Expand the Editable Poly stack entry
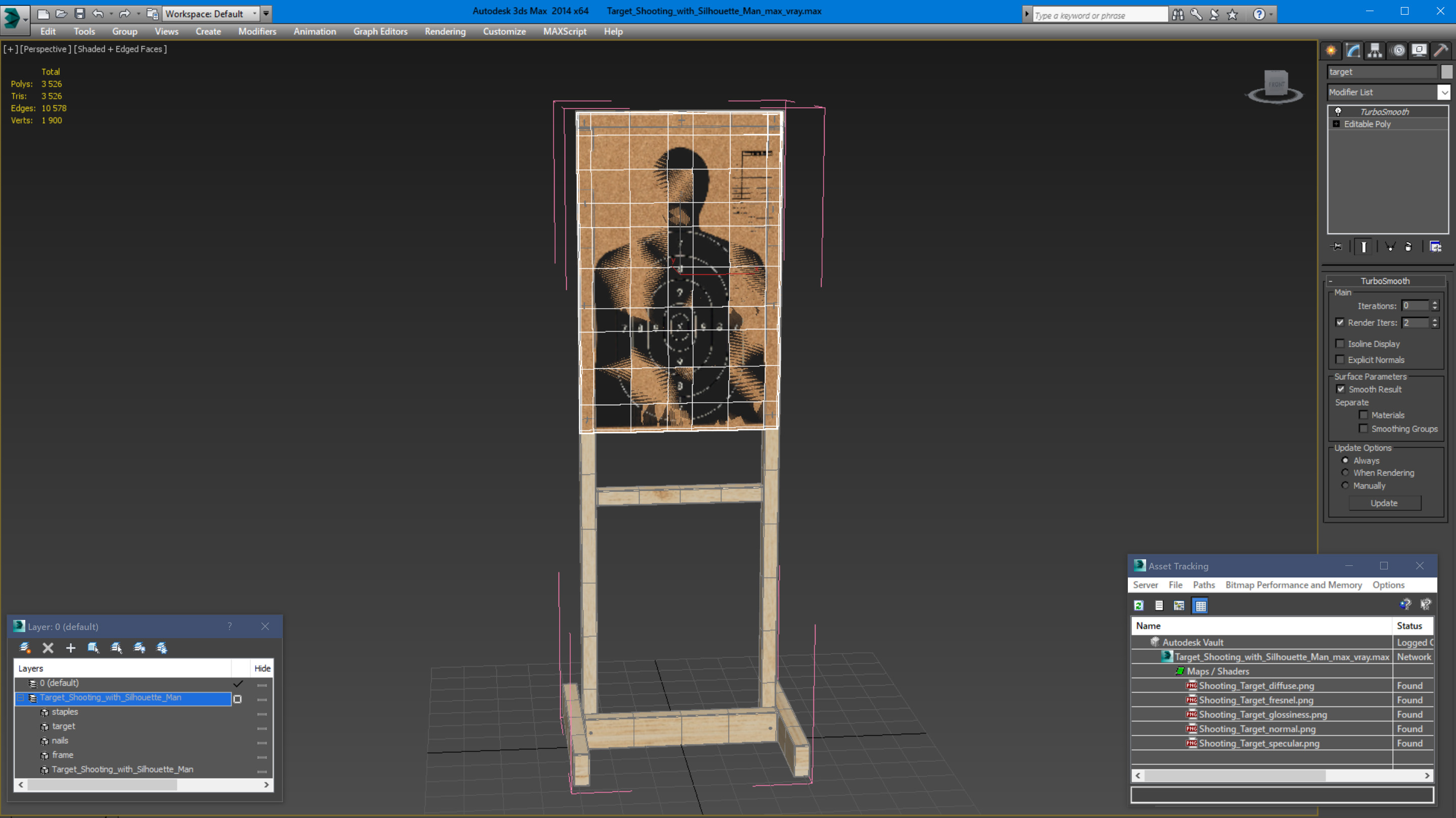Viewport: 1456px width, 818px height. 1336,124
